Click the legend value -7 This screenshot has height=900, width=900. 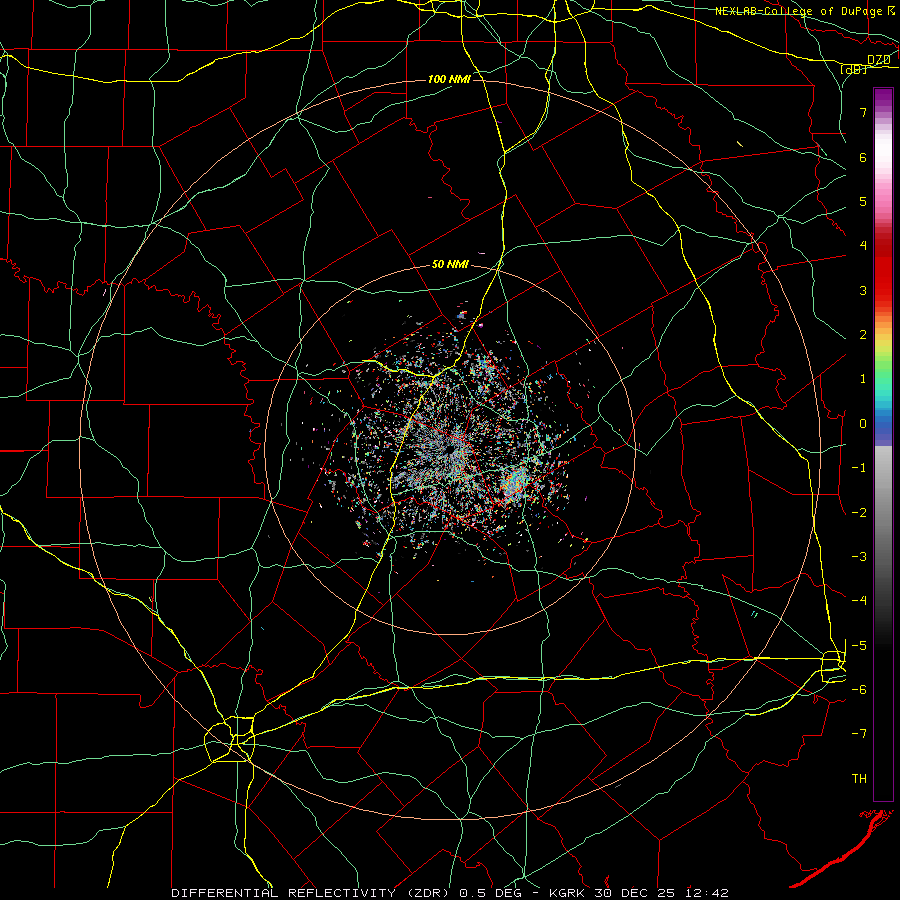(x=859, y=734)
